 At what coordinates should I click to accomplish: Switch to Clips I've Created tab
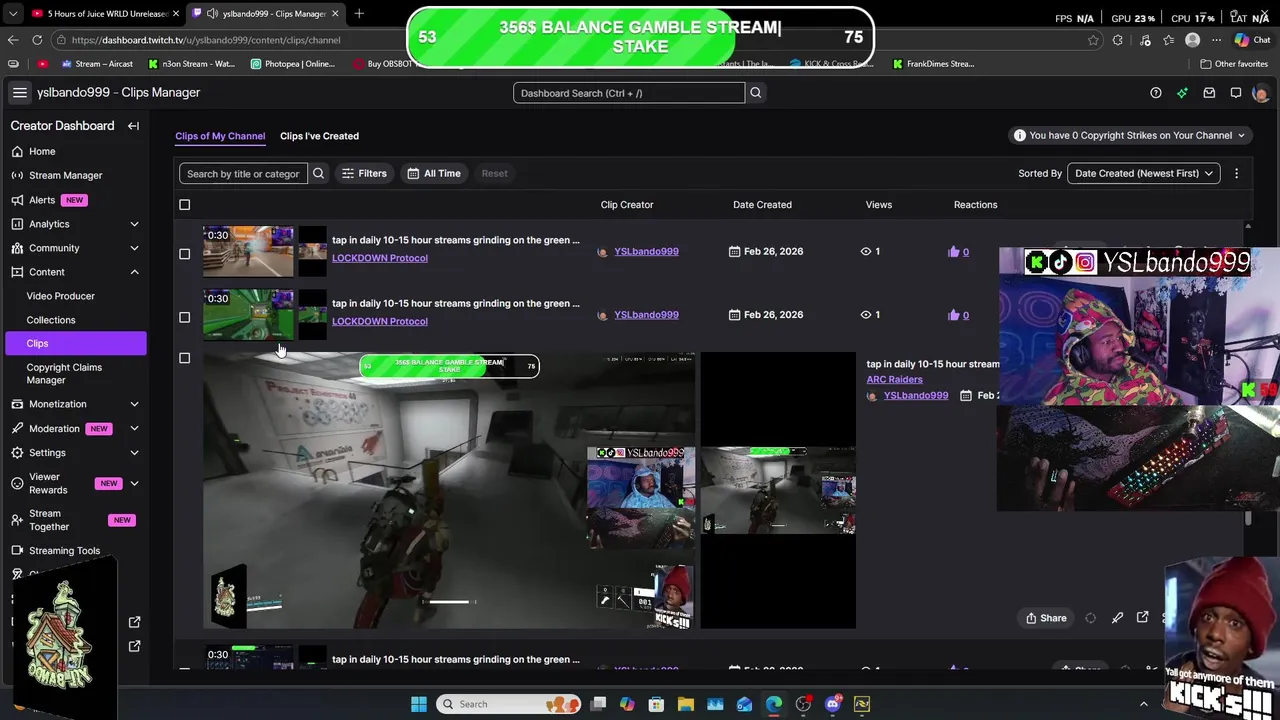point(319,136)
